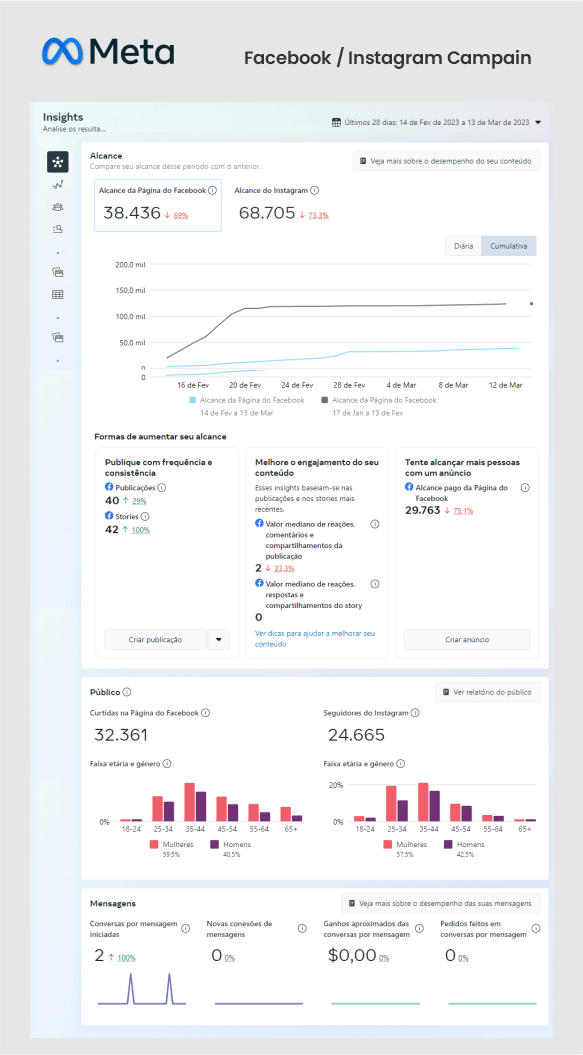Viewport: 583px width, 1055px height.
Task: Open the Results line-chart sidebar icon
Action: click(58, 185)
